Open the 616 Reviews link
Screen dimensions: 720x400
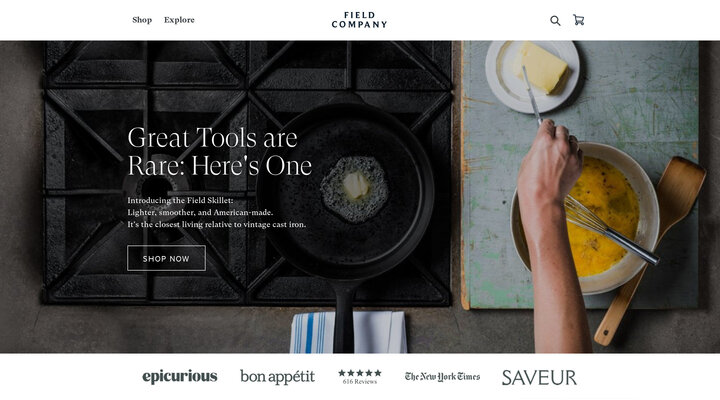point(360,382)
